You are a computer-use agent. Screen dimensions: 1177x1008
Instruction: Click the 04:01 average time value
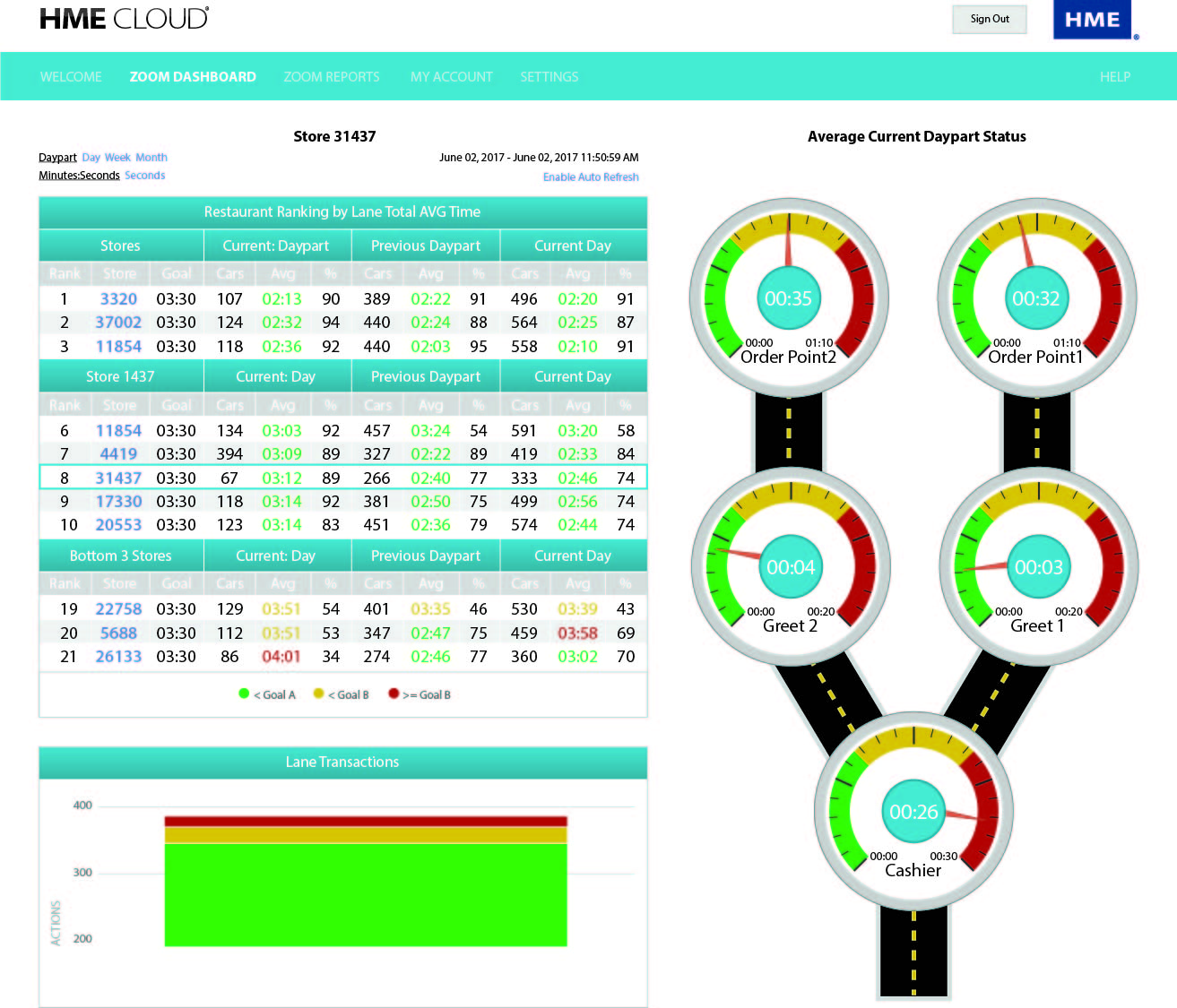[x=281, y=657]
